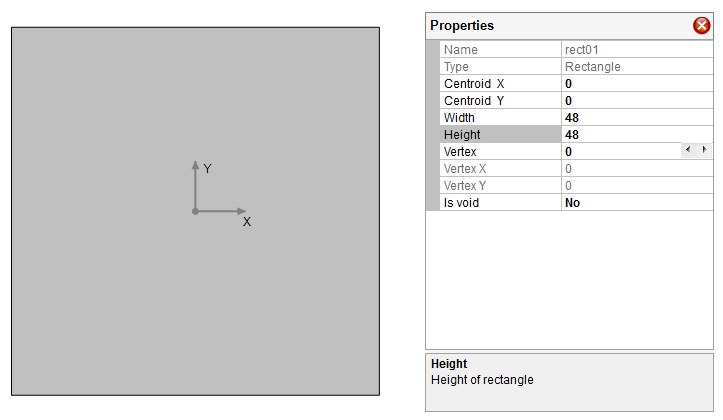Select the Type property row label
This screenshot has height=420, width=723.
[500, 66]
